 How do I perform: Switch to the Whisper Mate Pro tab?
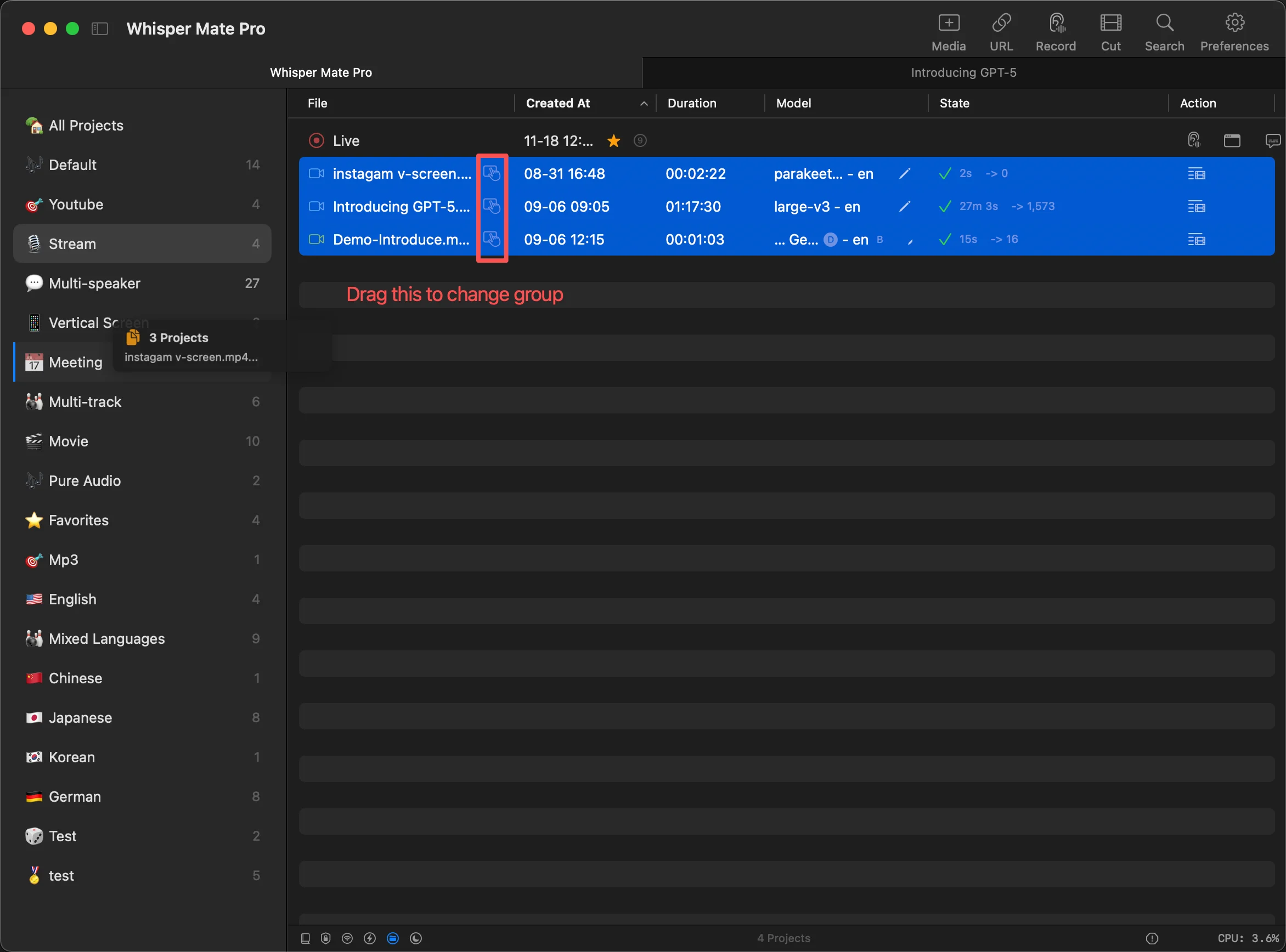click(321, 72)
